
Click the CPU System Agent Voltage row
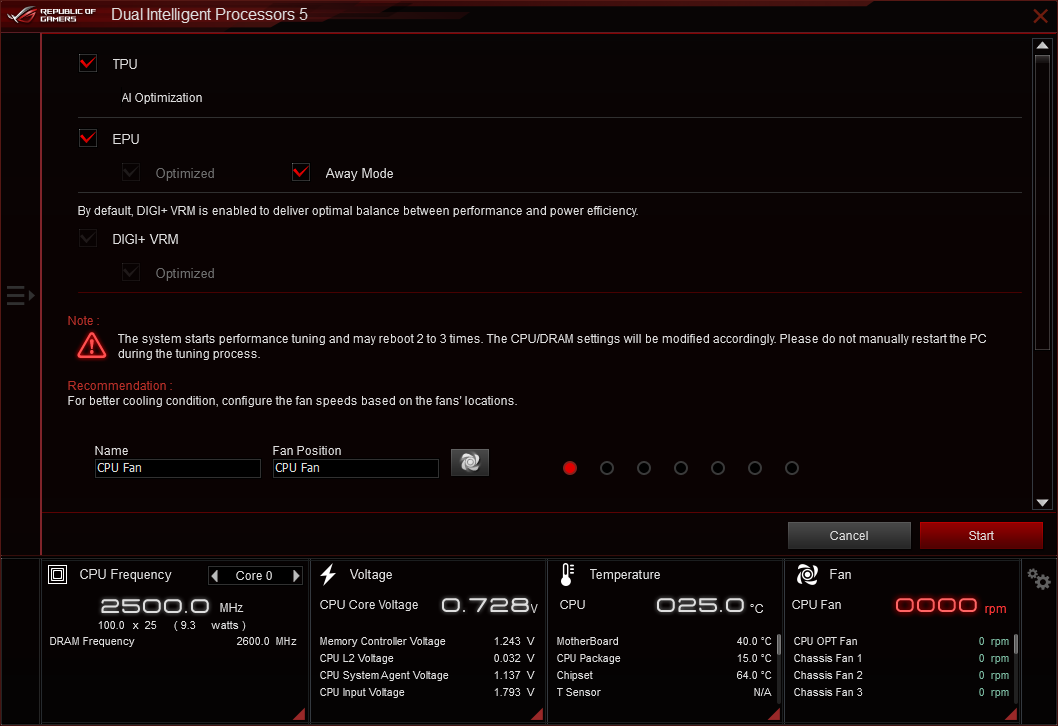coord(426,675)
